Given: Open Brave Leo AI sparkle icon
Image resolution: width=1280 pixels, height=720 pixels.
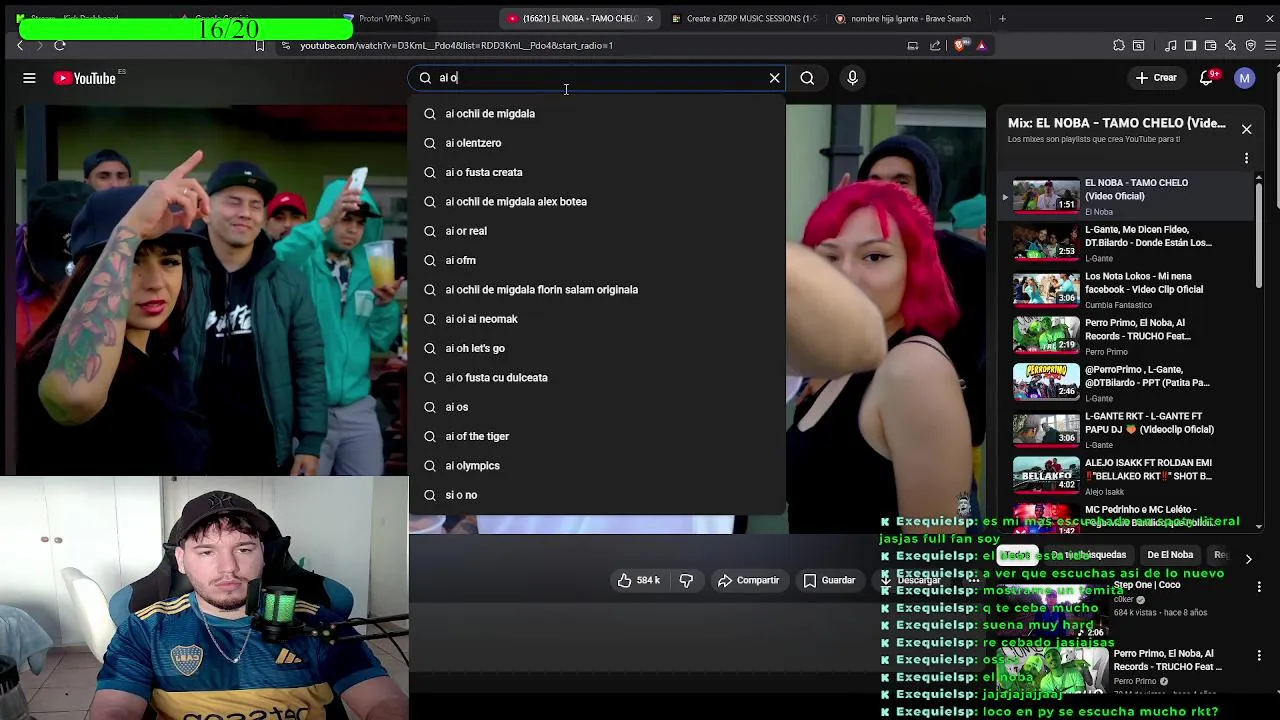Looking at the screenshot, I should pos(1230,45).
